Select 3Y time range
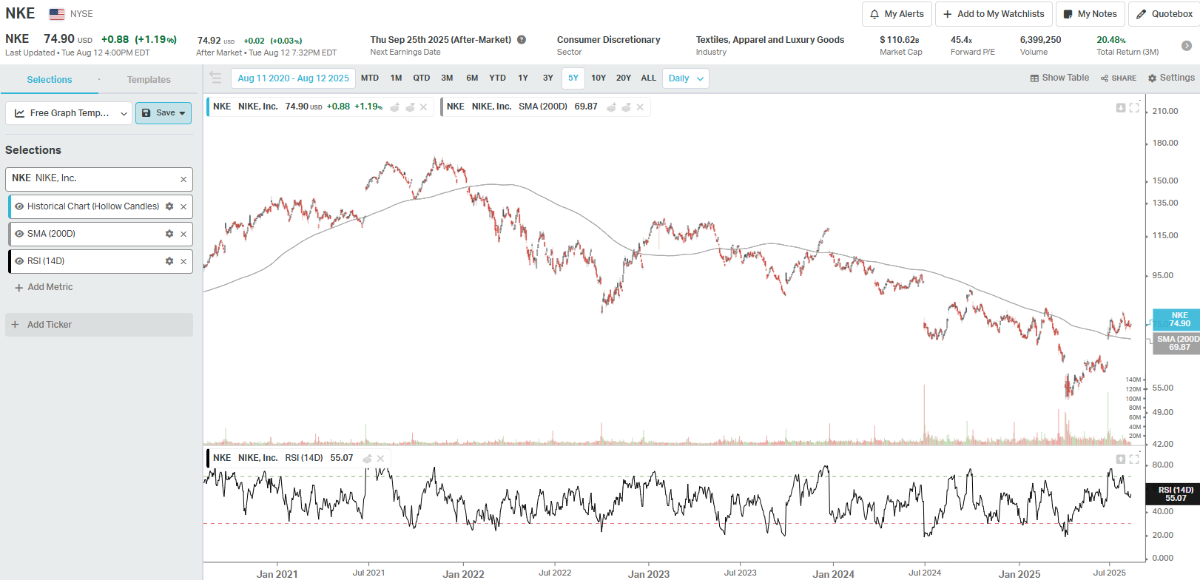The width and height of the screenshot is (1200, 580). [547, 78]
